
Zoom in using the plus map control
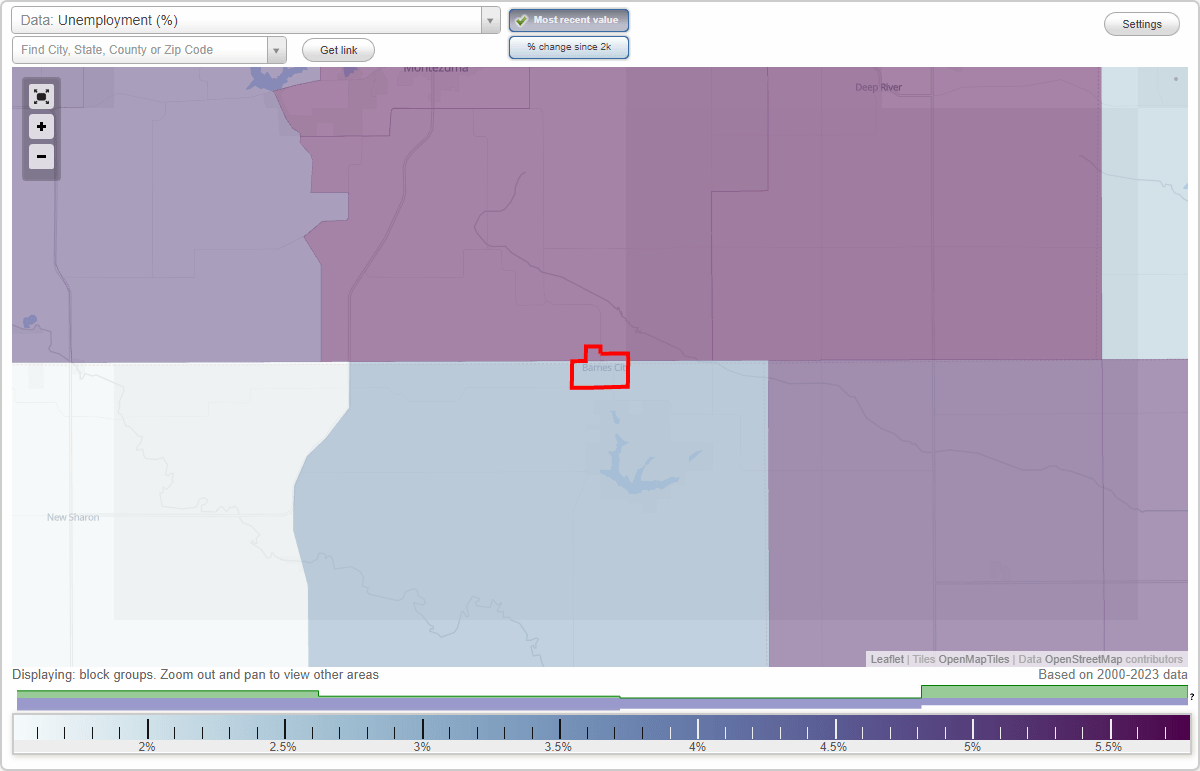pyautogui.click(x=41, y=126)
